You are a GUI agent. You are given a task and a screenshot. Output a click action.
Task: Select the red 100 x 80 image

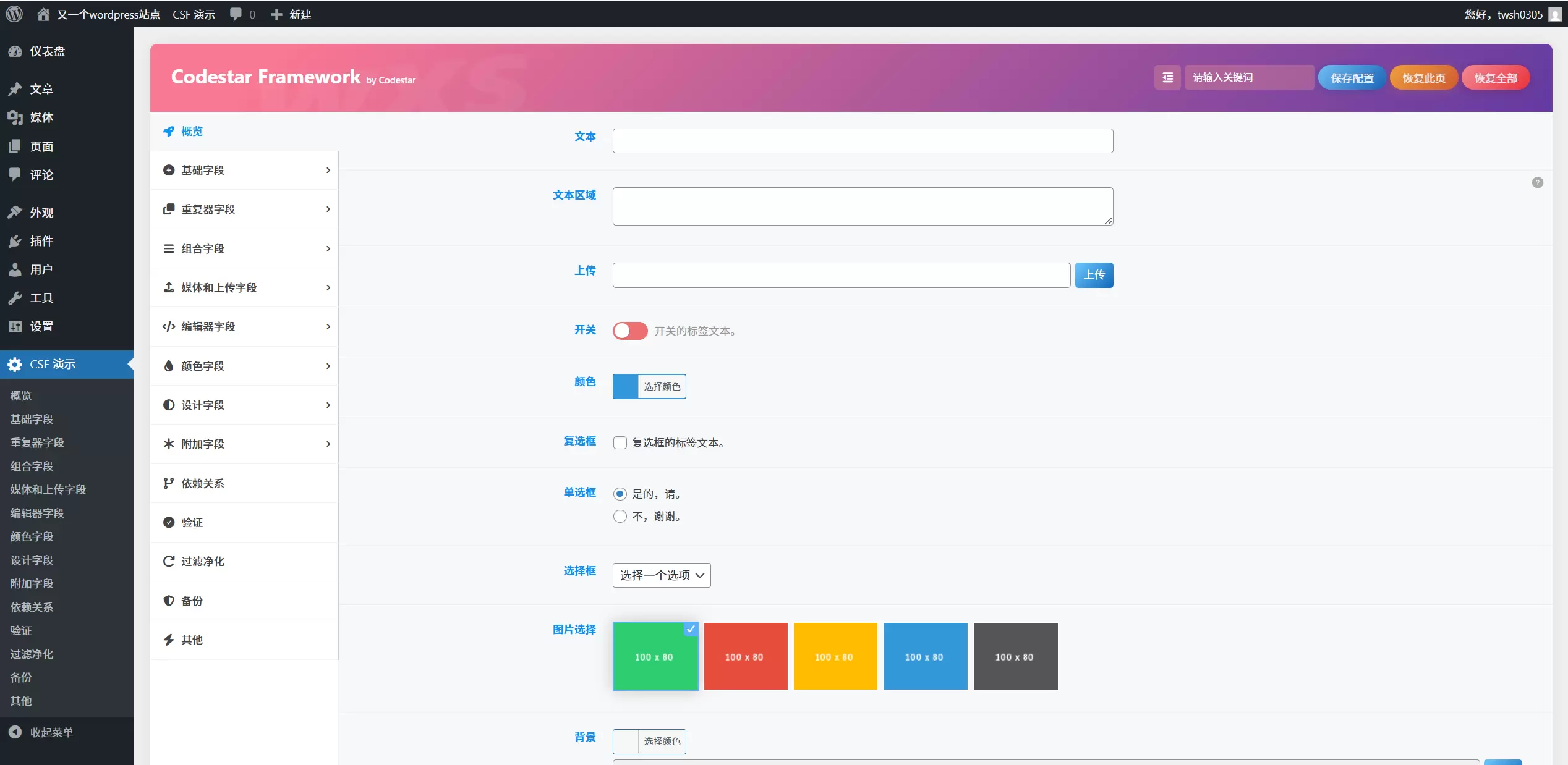point(746,656)
